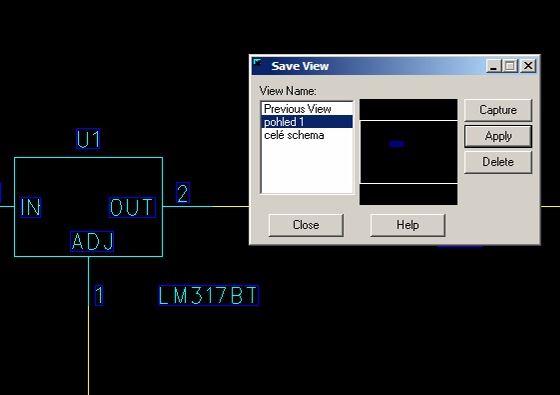560x395 pixels.
Task: Select the U1 reference designator label
Action: (88, 139)
